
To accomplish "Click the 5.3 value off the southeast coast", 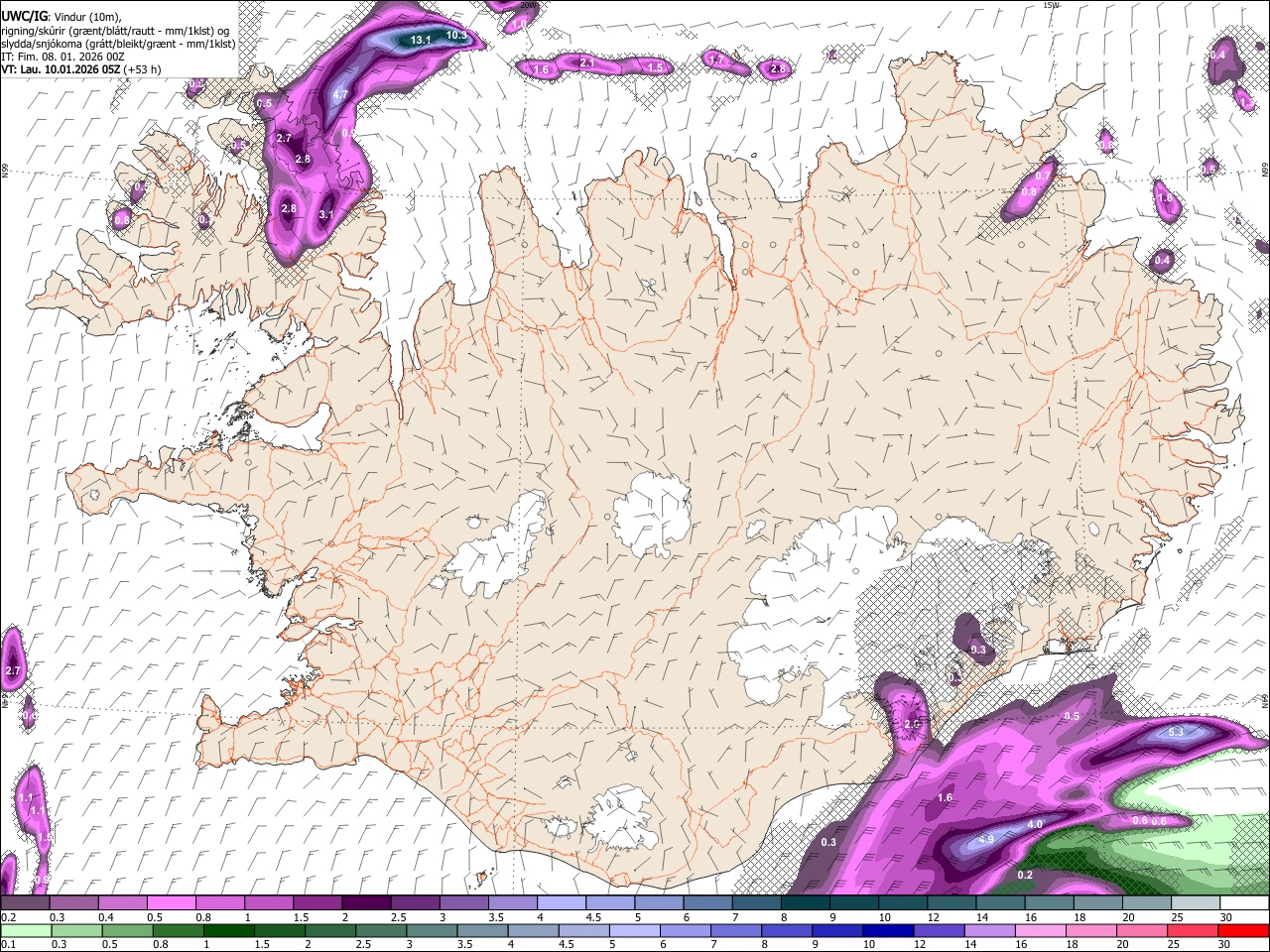I will pyautogui.click(x=1177, y=732).
